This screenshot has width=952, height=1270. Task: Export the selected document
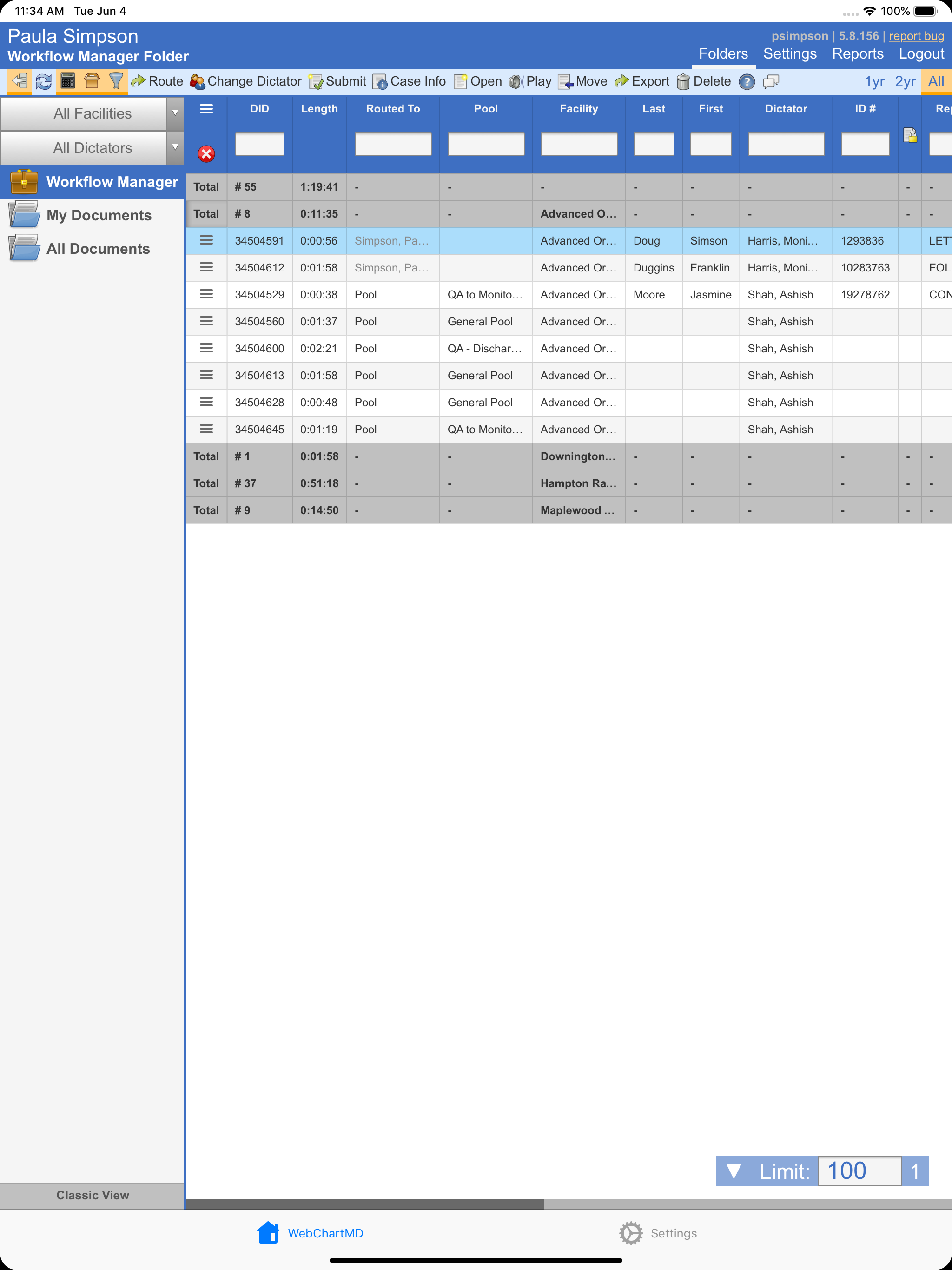[642, 81]
